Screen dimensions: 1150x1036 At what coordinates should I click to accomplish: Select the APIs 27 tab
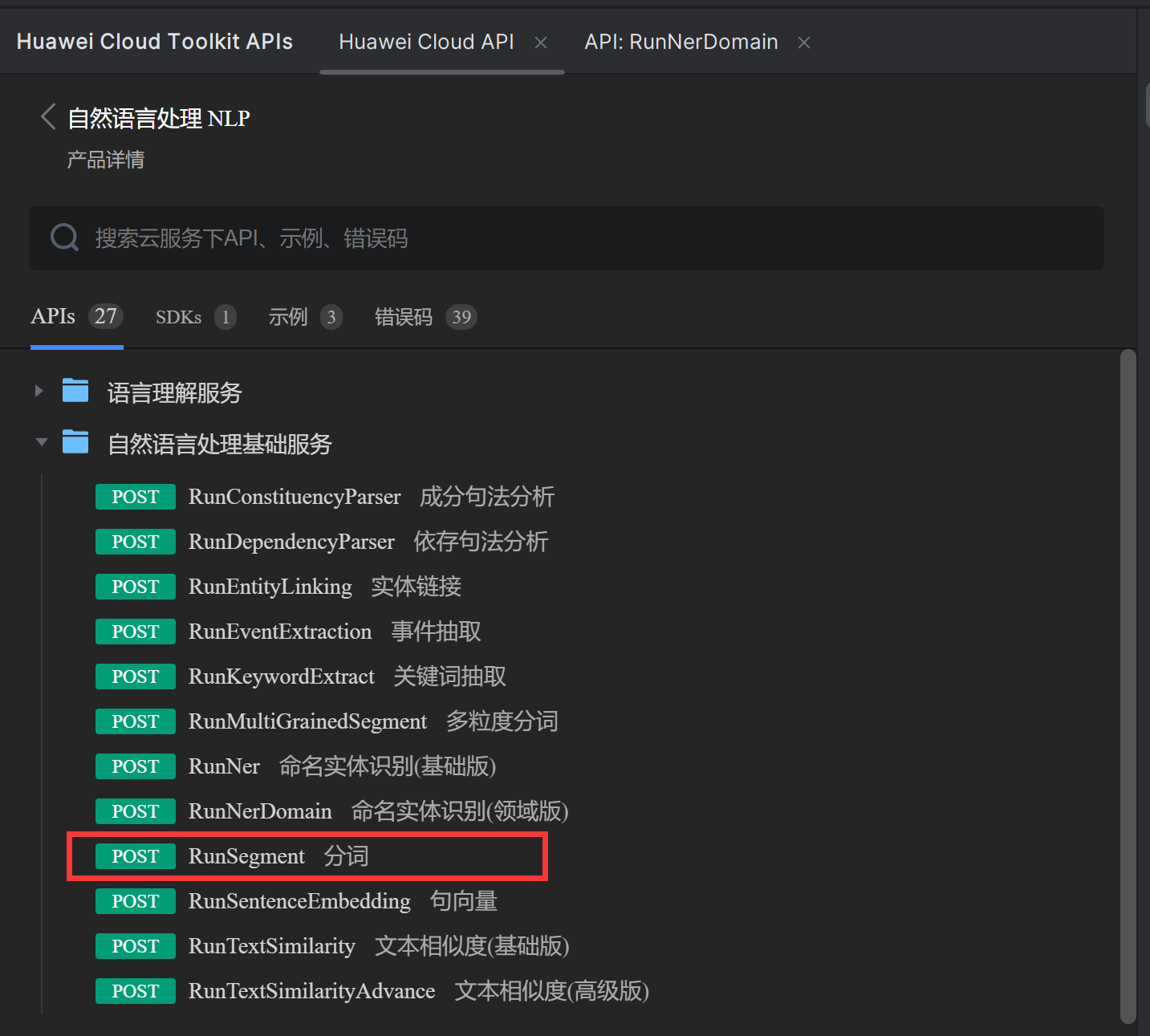point(77,317)
